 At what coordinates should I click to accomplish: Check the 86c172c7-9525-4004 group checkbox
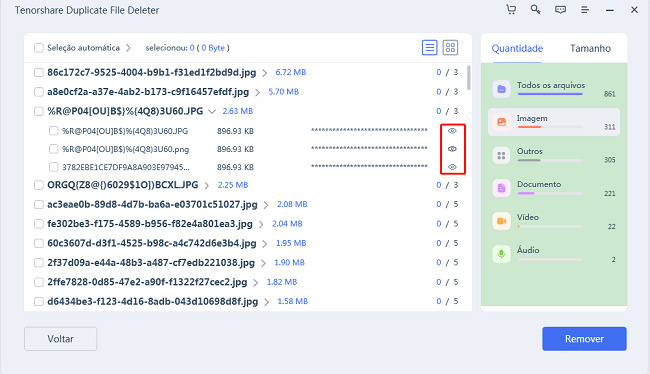39,73
